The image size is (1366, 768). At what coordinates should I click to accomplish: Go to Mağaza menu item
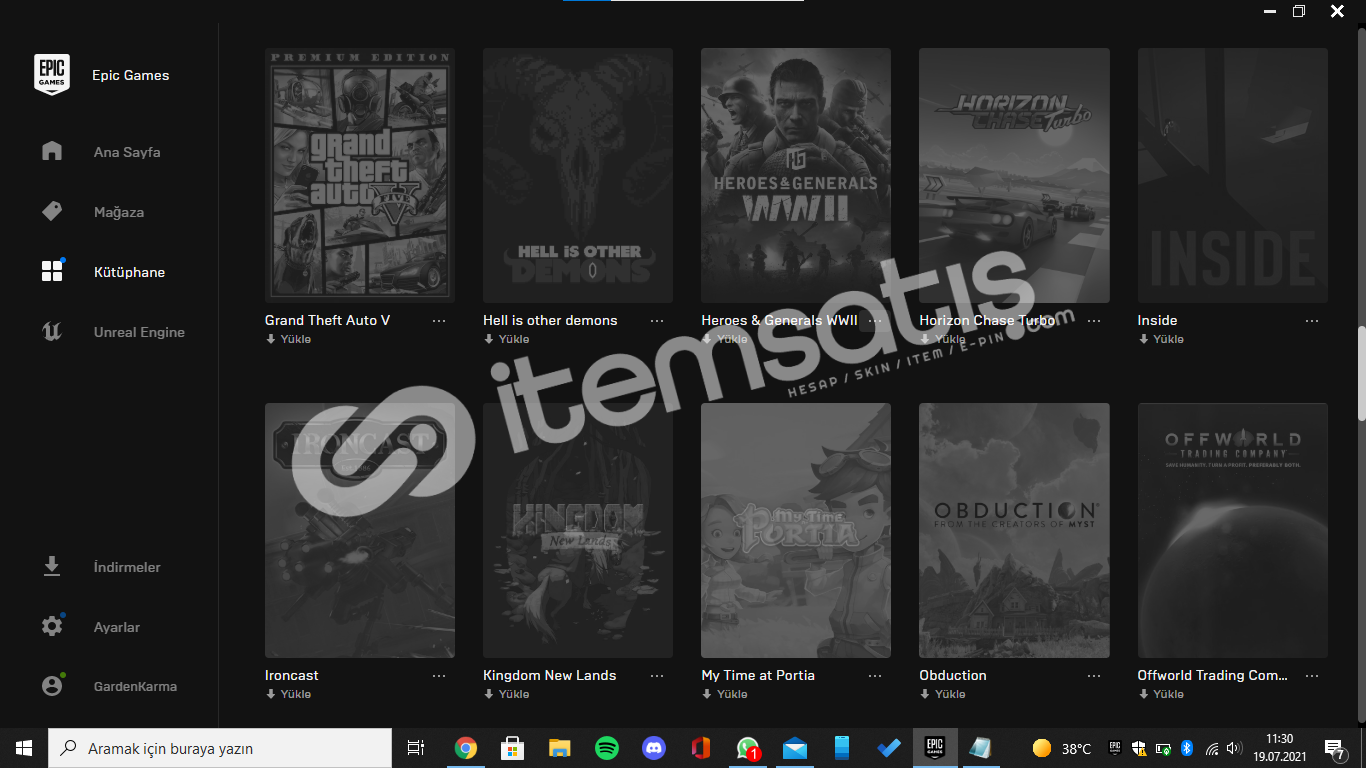coord(119,212)
